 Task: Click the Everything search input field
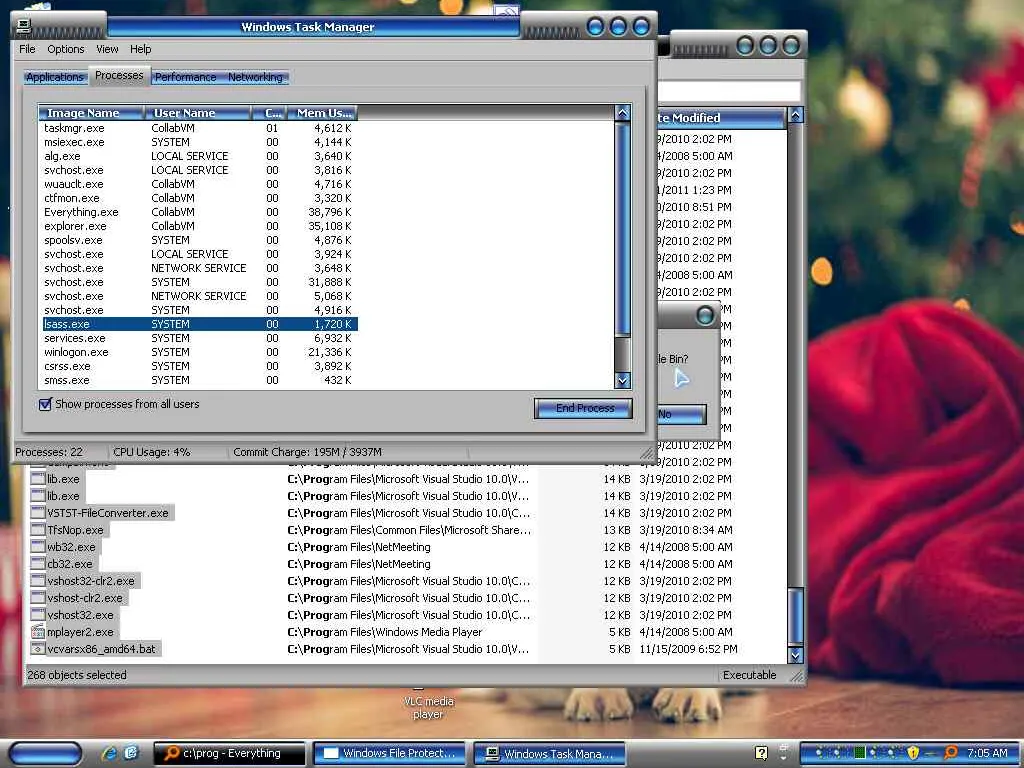click(729, 91)
